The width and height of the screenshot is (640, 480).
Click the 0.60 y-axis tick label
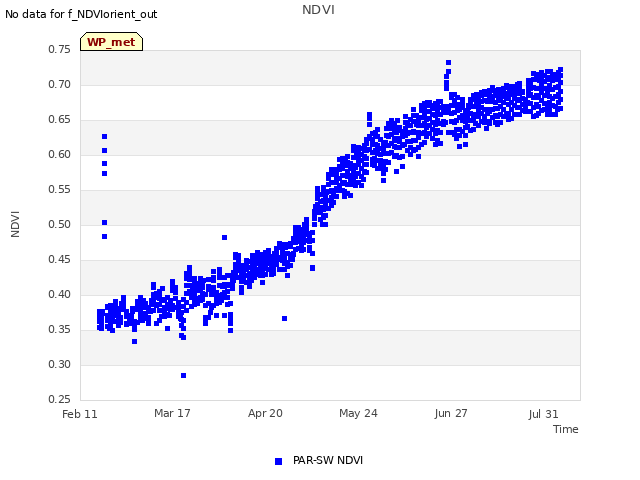pos(59,154)
